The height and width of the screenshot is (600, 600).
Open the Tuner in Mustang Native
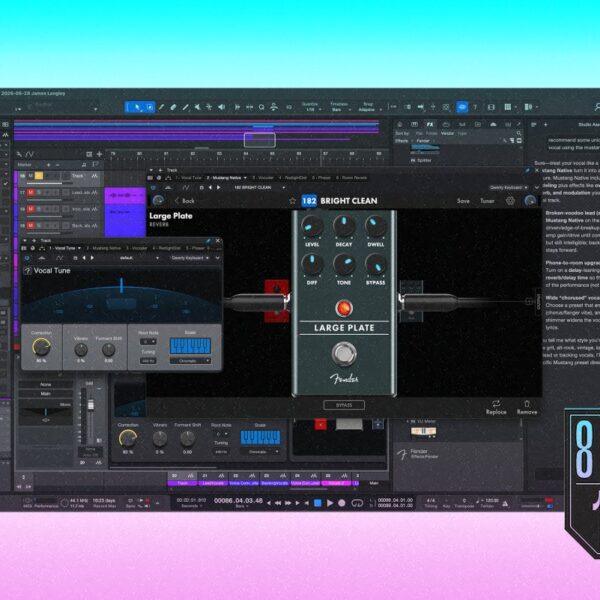click(487, 201)
